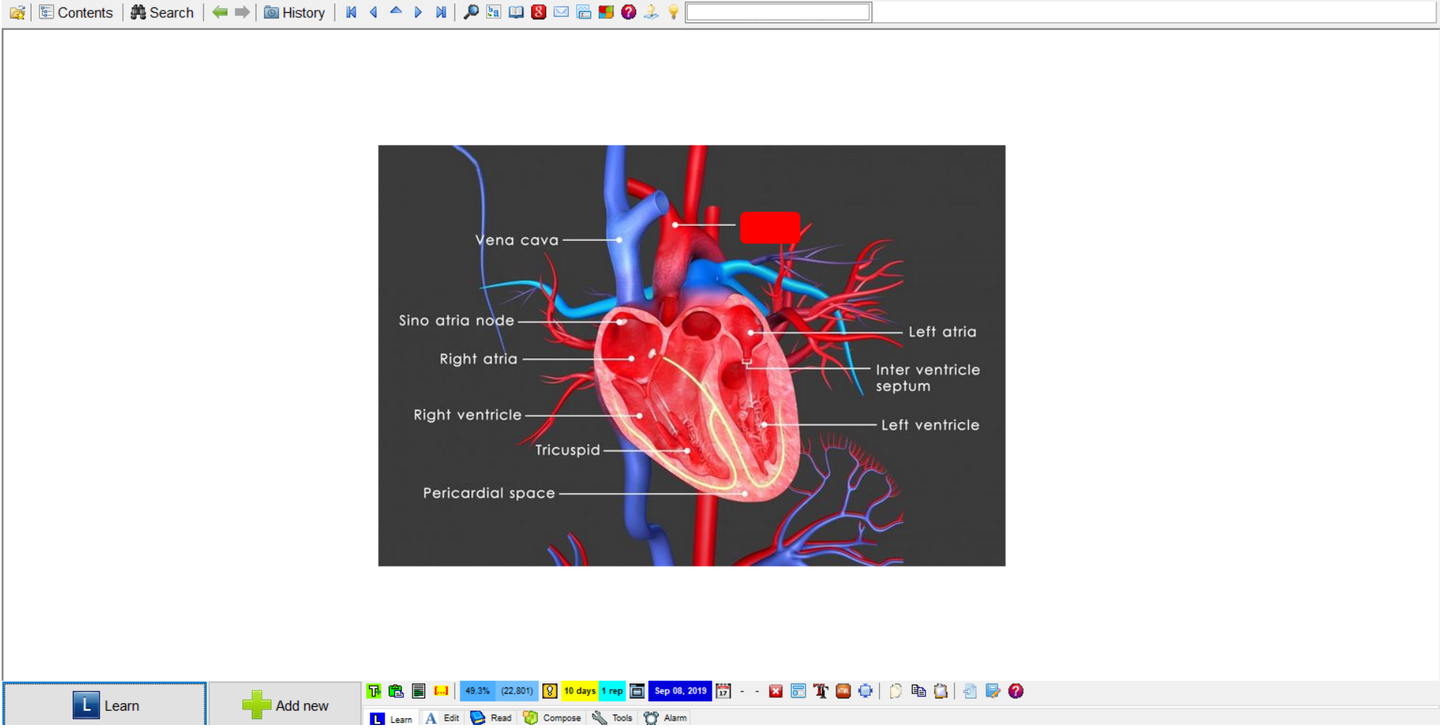Screen dimensions: 1440x728
Task: Click the Learn button
Action: (x=105, y=705)
